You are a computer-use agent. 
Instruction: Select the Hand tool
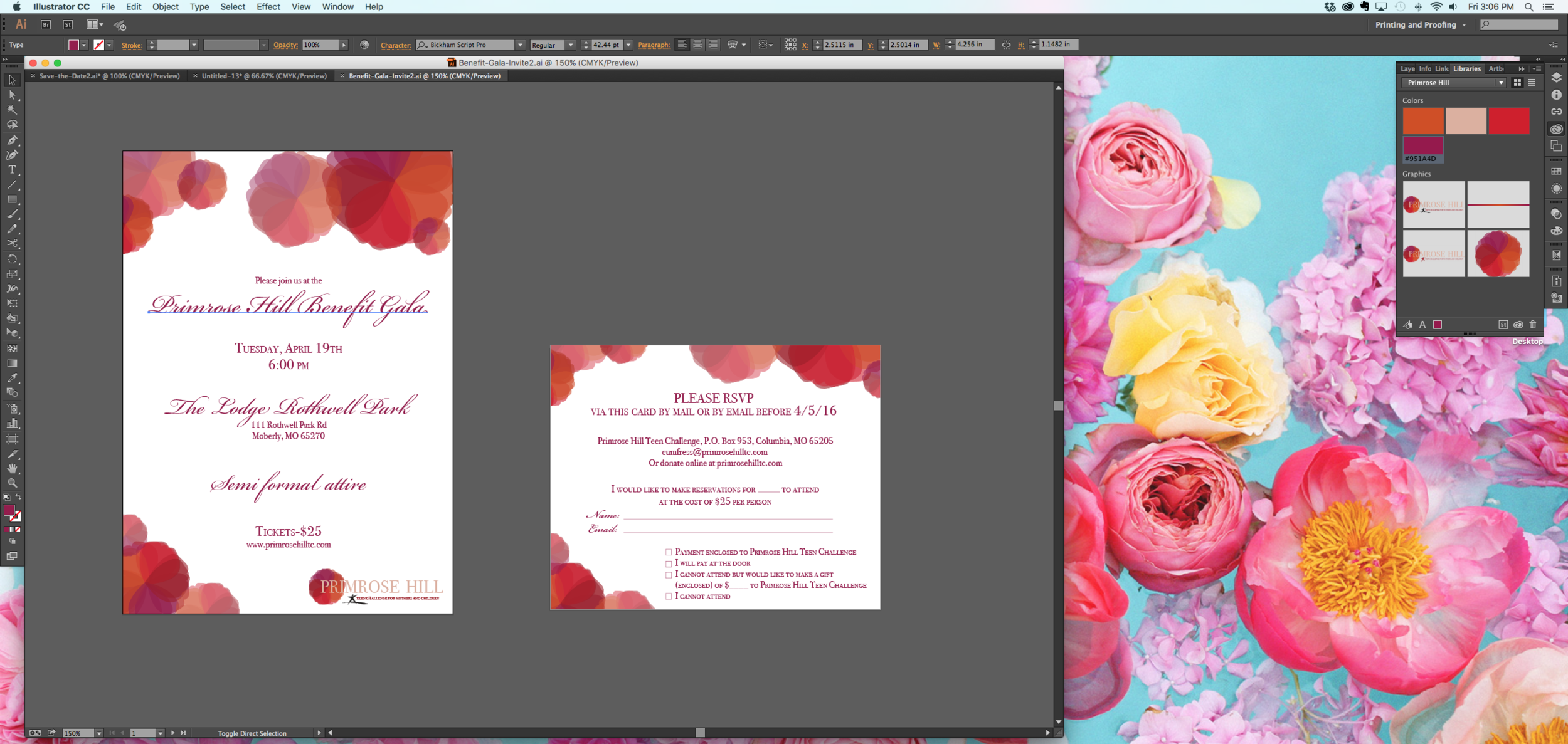[x=12, y=468]
